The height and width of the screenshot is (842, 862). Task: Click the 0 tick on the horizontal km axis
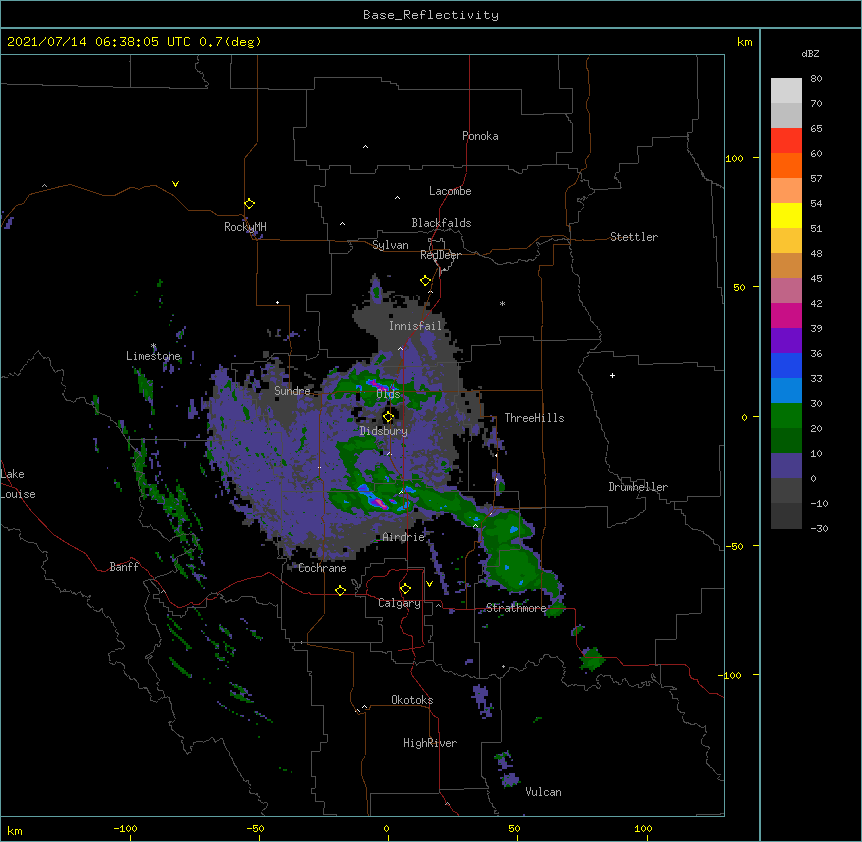click(386, 828)
